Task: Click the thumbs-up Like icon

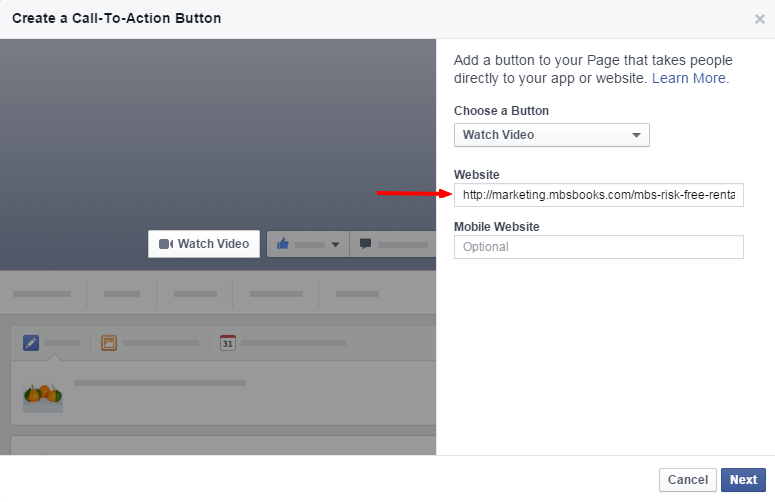Action: point(283,244)
